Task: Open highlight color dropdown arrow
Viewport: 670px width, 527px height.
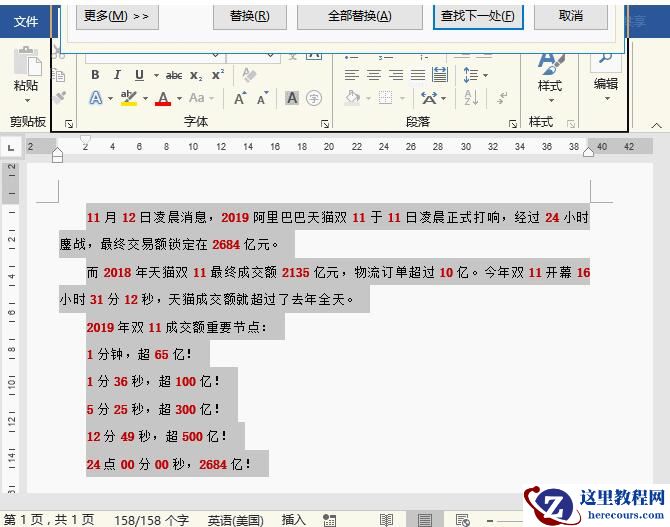Action: tap(145, 99)
